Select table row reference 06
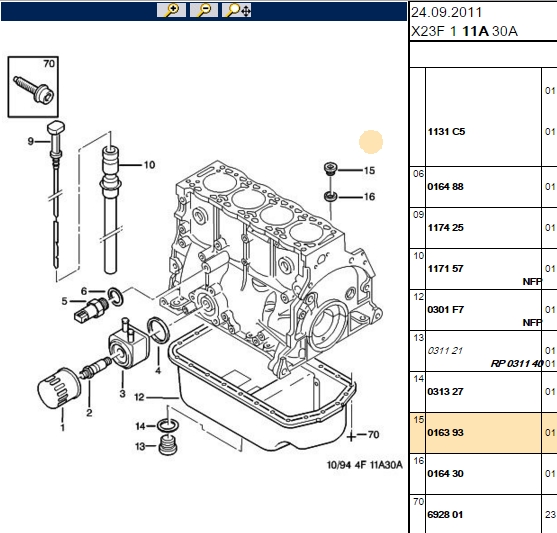 click(x=418, y=174)
